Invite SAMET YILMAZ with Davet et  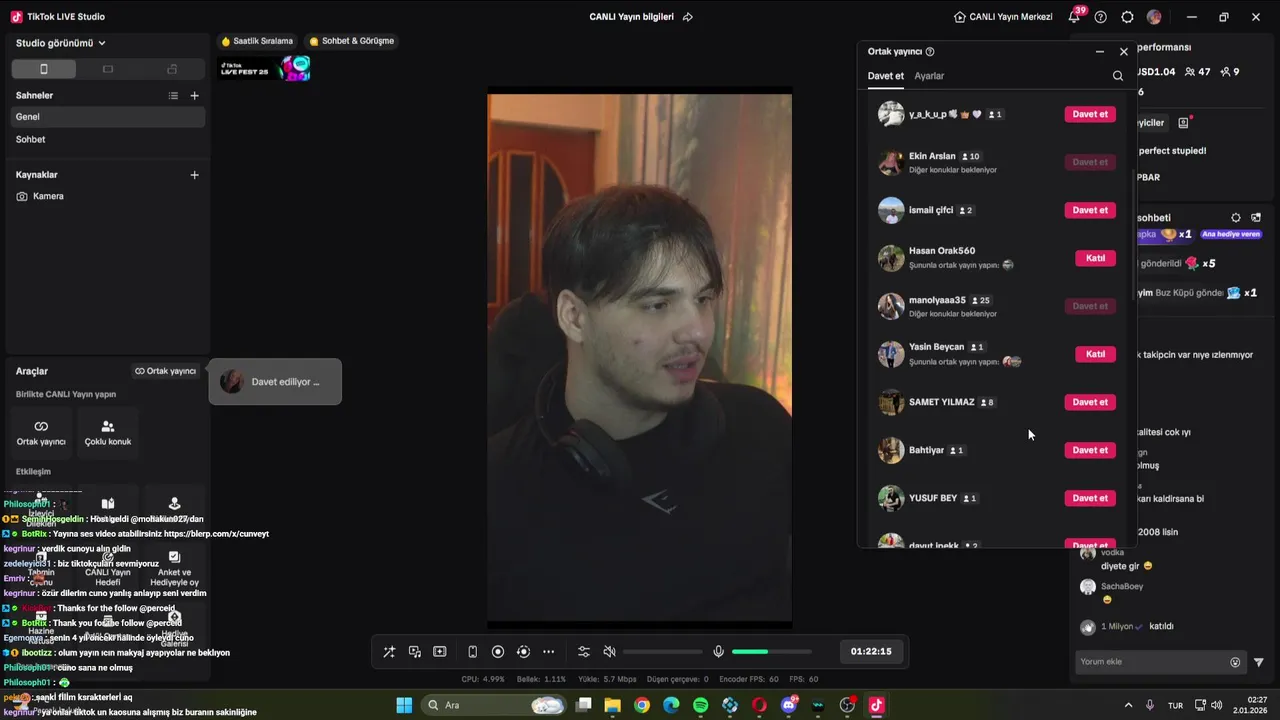(1090, 402)
